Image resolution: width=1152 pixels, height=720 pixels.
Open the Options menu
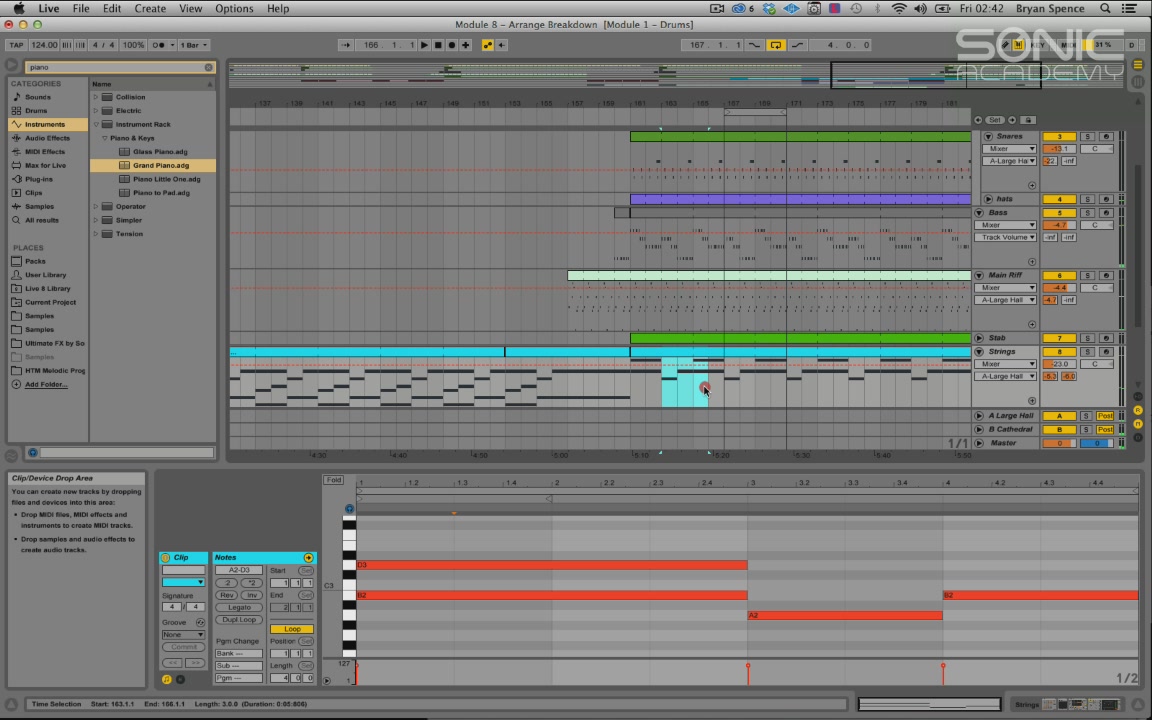[x=234, y=8]
